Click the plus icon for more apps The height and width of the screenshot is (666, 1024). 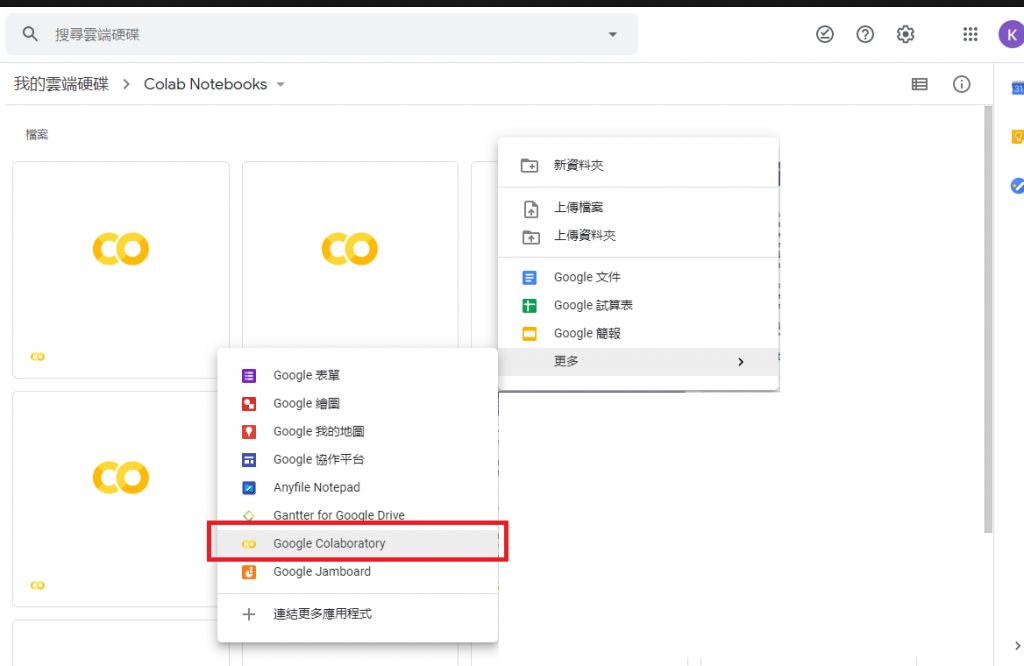pyautogui.click(x=249, y=614)
